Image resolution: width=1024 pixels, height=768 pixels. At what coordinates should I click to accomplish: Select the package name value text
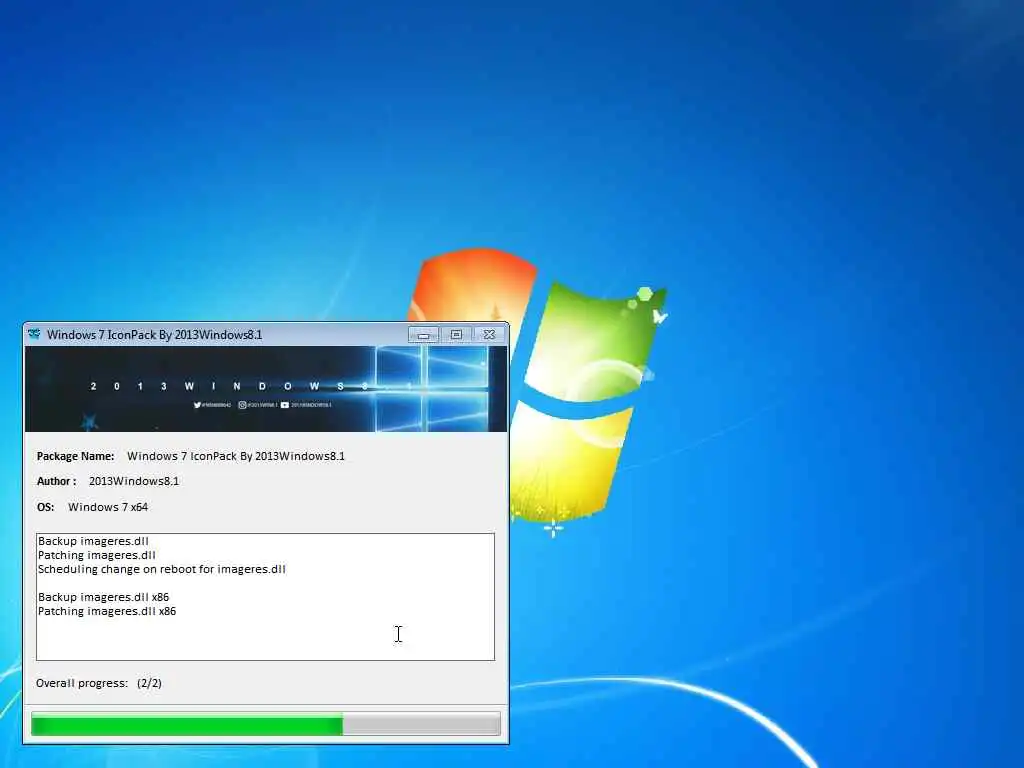[236, 456]
